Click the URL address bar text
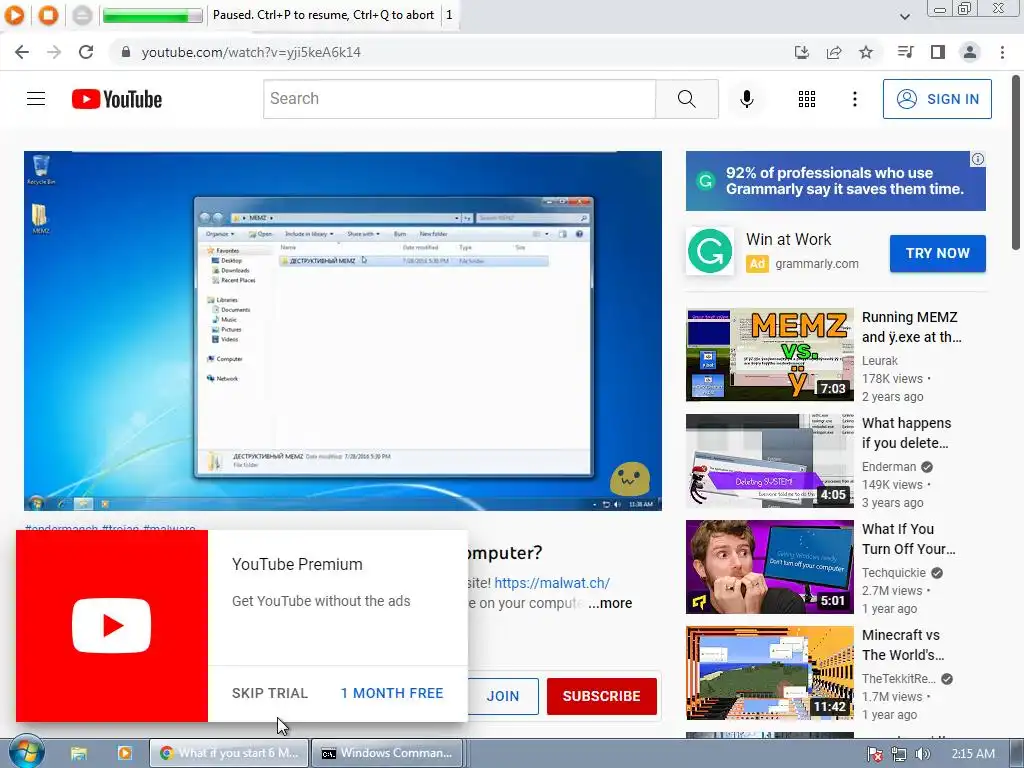This screenshot has width=1024, height=768. click(251, 52)
